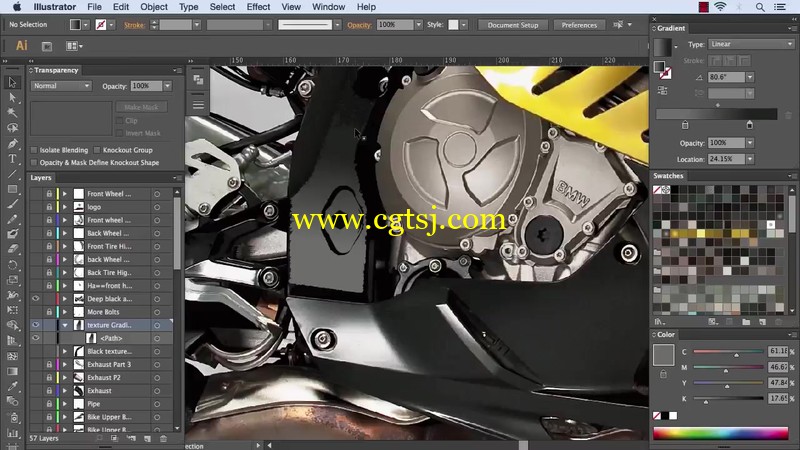Select the Magic Wand tool
Screen dimensions: 800x450
12,112
